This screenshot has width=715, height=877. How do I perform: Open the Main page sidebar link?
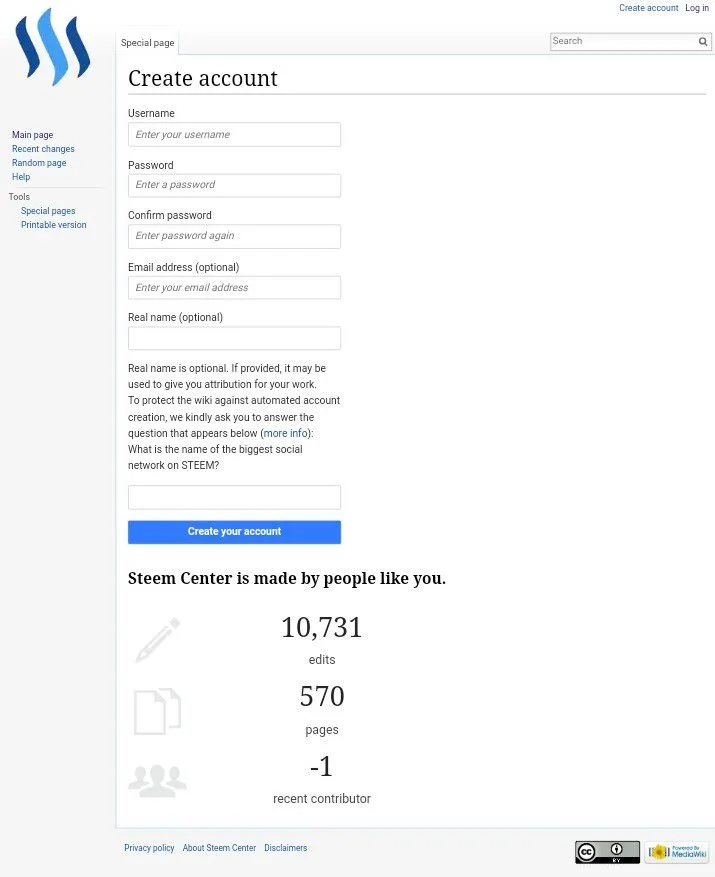[32, 135]
